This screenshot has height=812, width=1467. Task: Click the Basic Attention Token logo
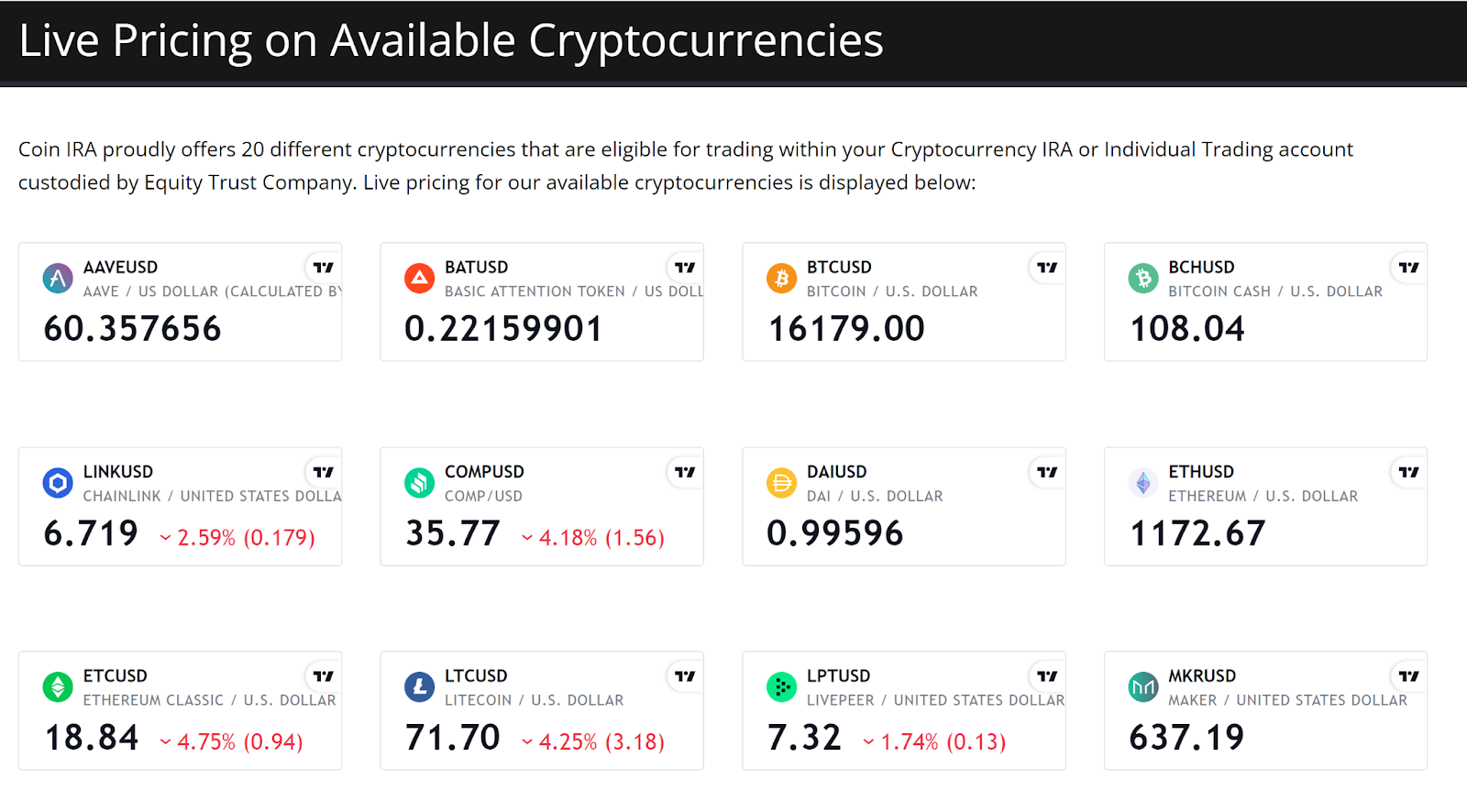click(419, 278)
